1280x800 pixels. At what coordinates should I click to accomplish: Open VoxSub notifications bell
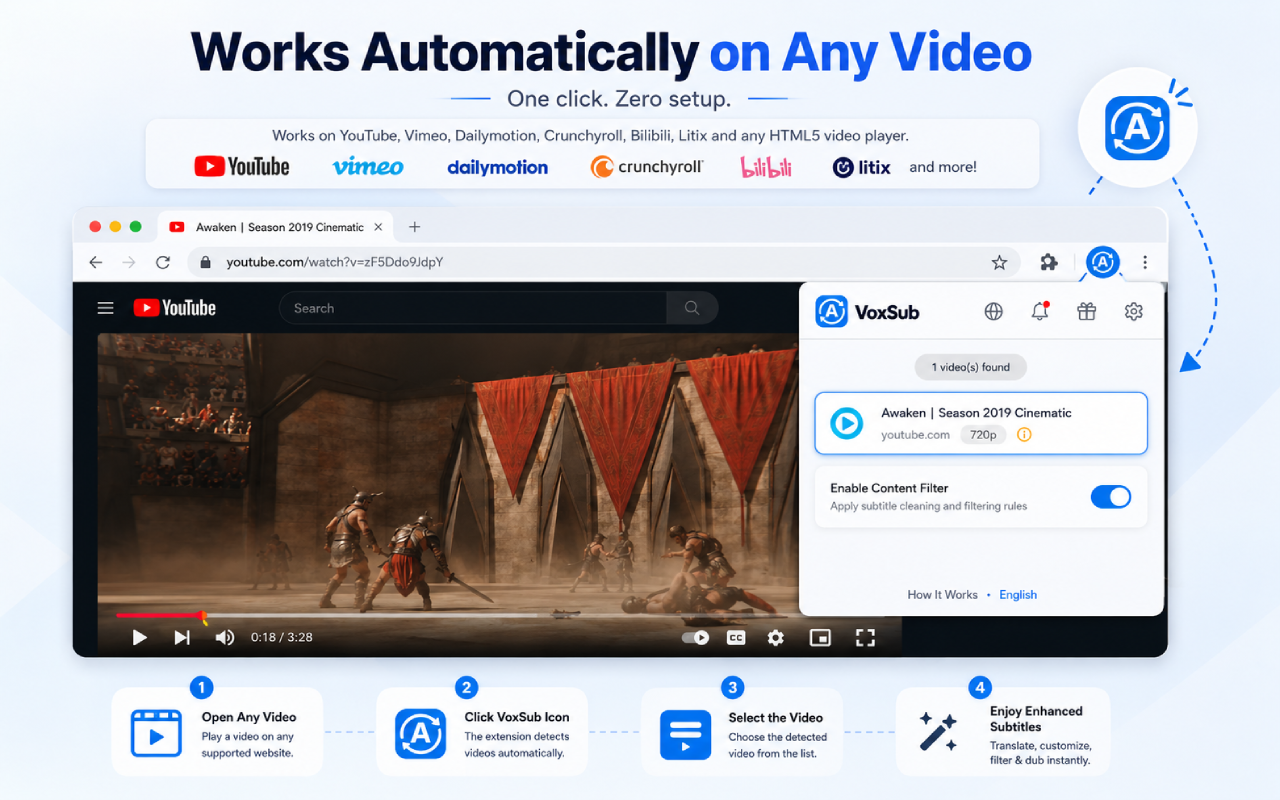[x=1040, y=312]
